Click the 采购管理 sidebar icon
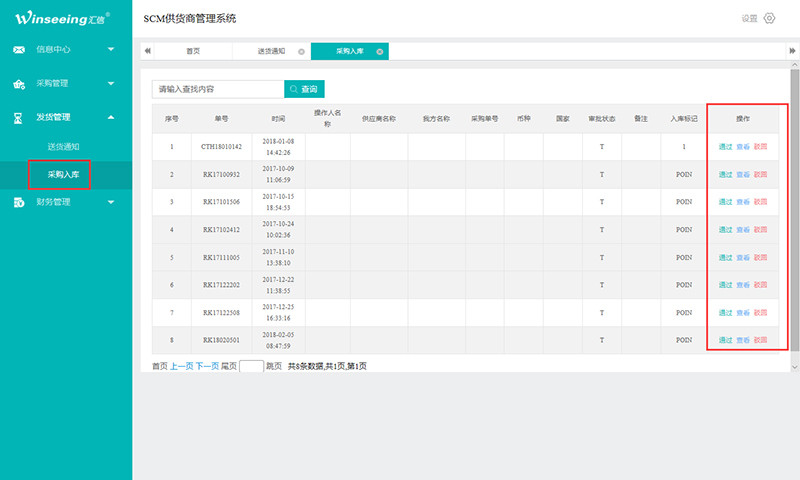The height and width of the screenshot is (480, 800). click(x=19, y=84)
